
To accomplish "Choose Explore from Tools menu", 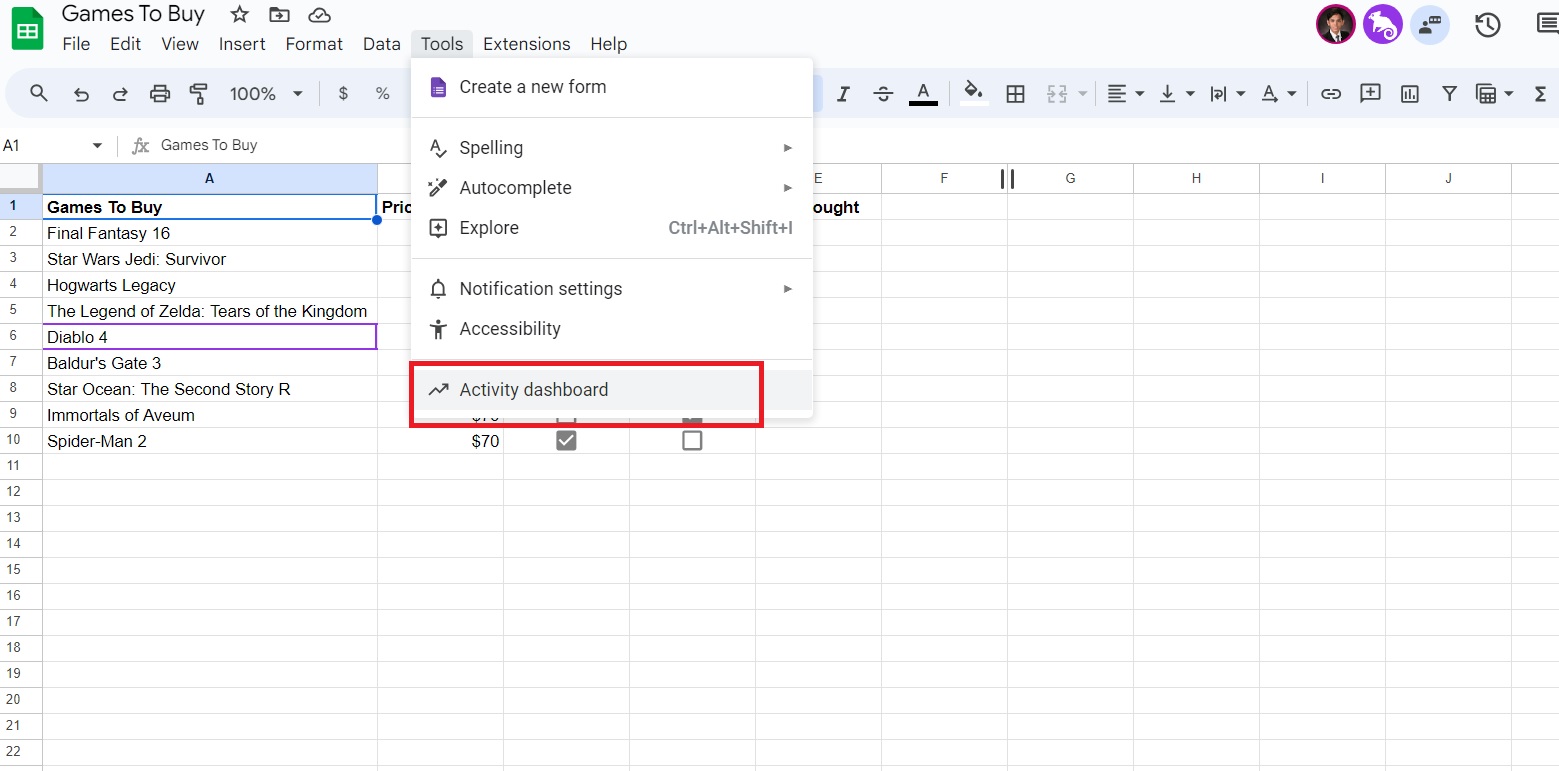I will tap(612, 228).
